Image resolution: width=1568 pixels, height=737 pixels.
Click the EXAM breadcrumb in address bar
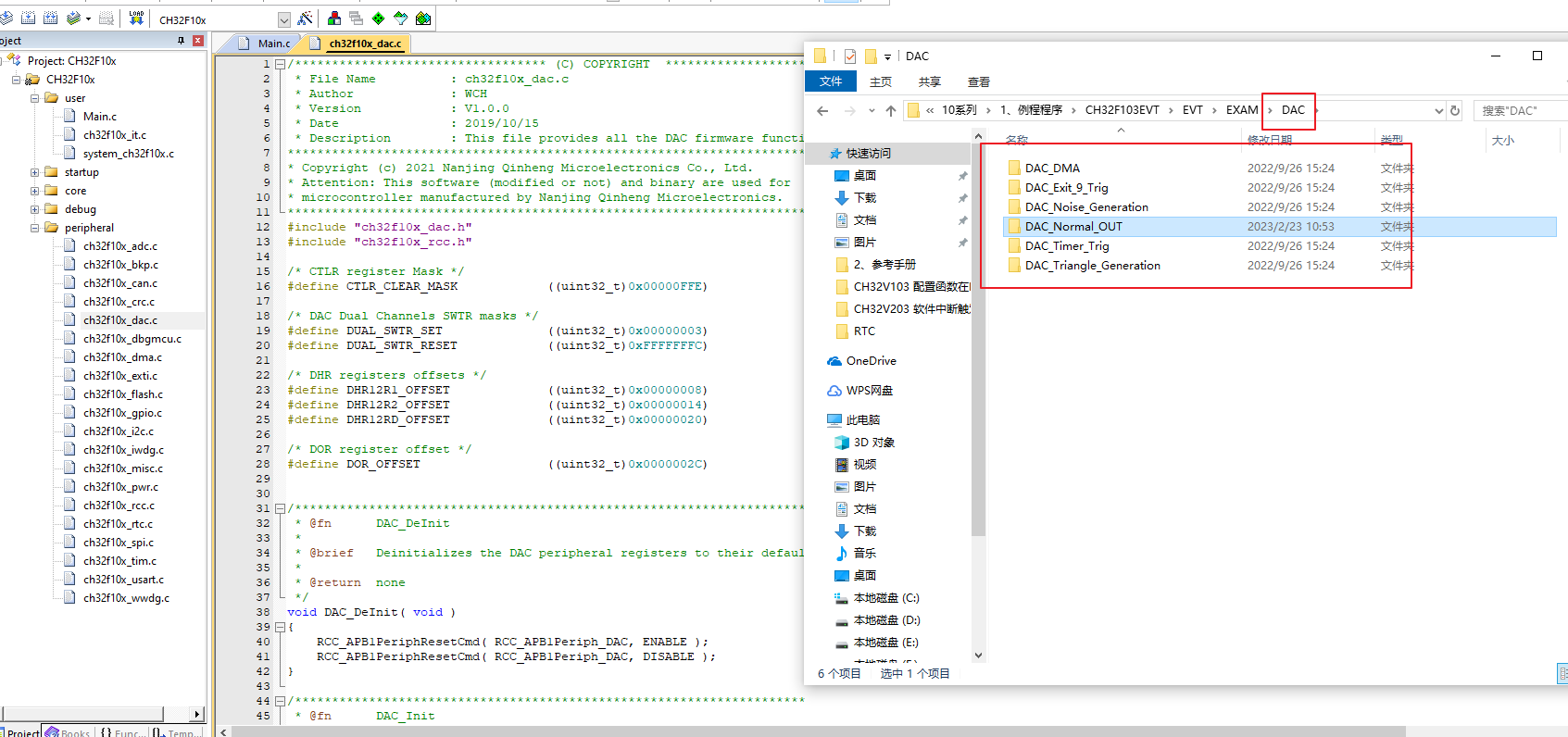point(1241,110)
